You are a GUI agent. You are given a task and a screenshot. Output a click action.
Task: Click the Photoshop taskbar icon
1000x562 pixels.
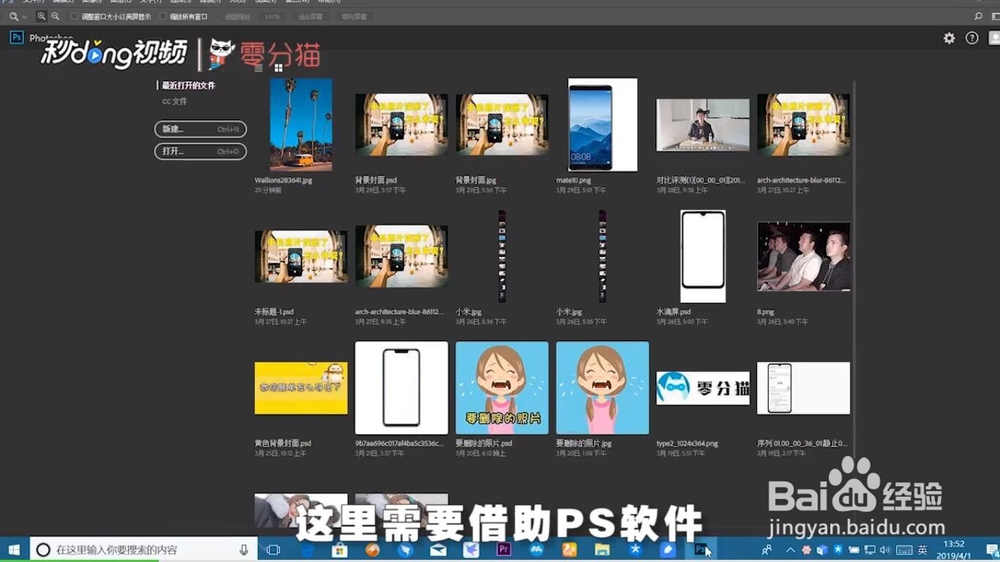pyautogui.click(x=700, y=549)
